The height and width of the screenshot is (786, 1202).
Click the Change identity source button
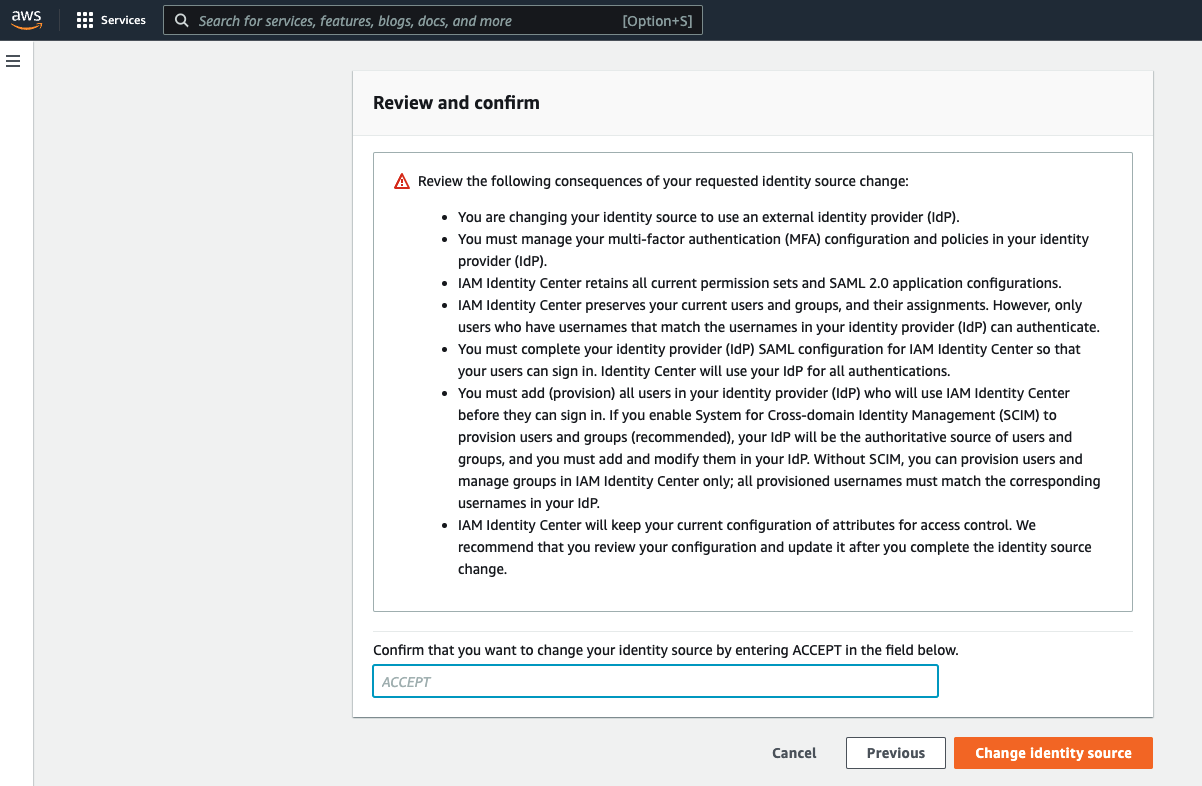click(1053, 753)
